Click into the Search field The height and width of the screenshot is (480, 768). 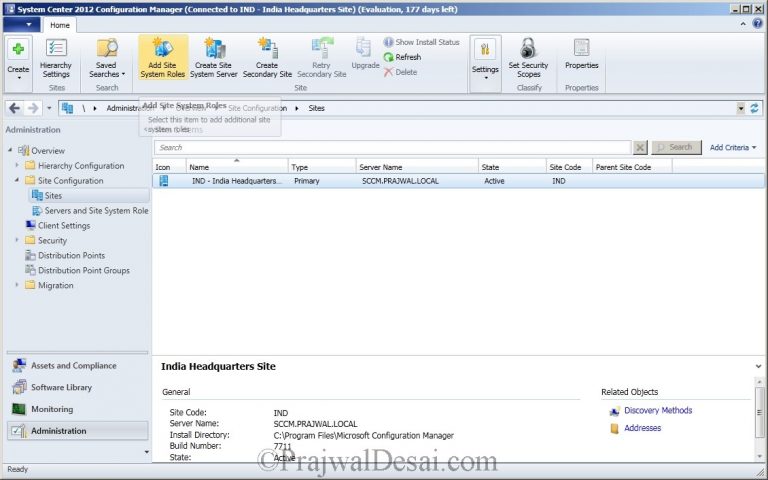[392, 147]
